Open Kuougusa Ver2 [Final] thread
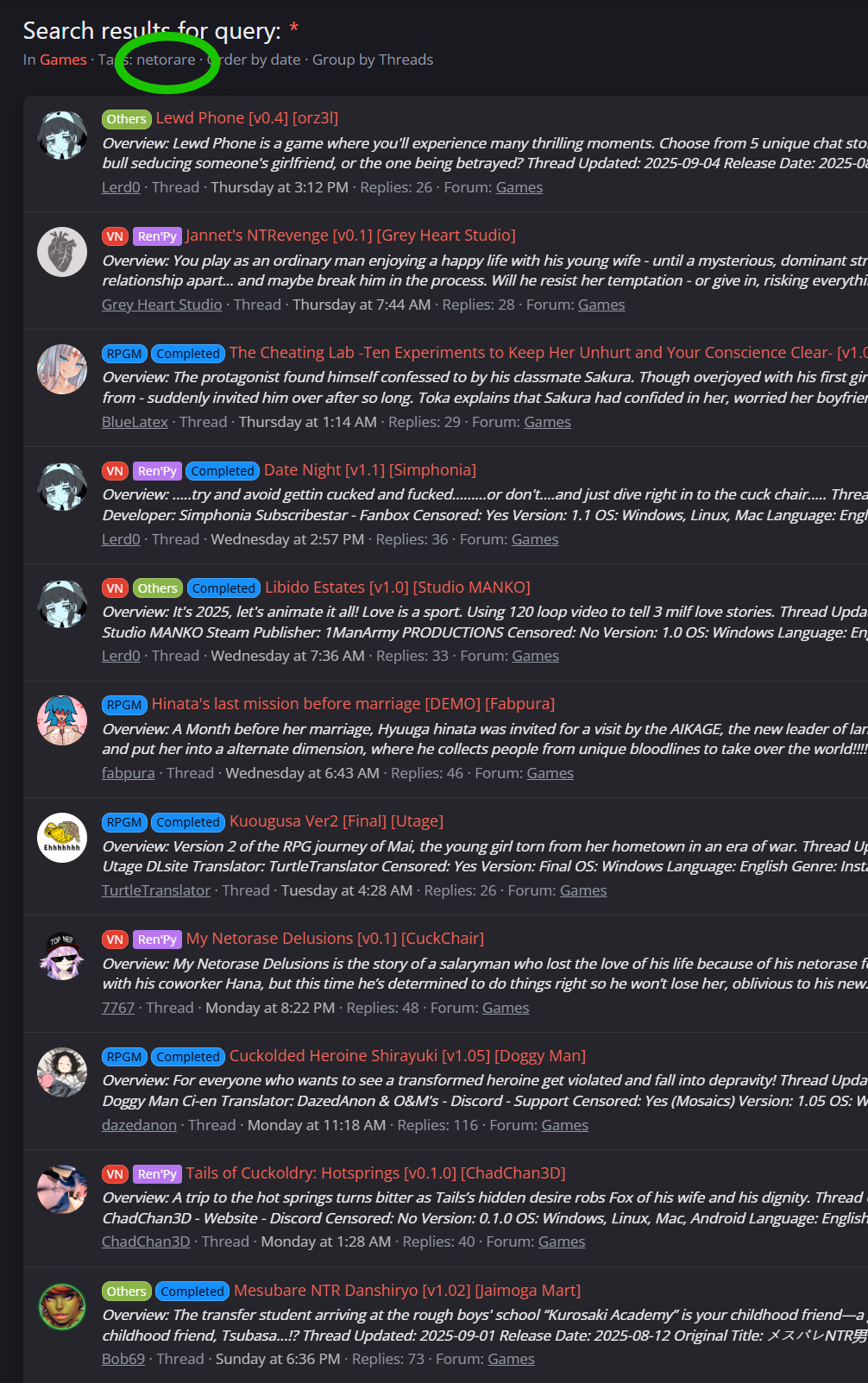This screenshot has width=868, height=1383. [337, 821]
